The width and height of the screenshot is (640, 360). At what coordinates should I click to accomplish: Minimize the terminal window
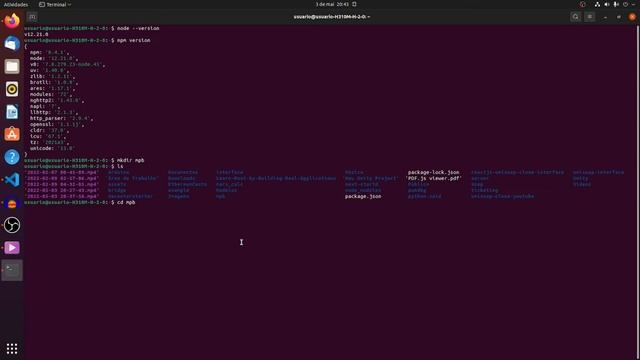click(x=605, y=17)
